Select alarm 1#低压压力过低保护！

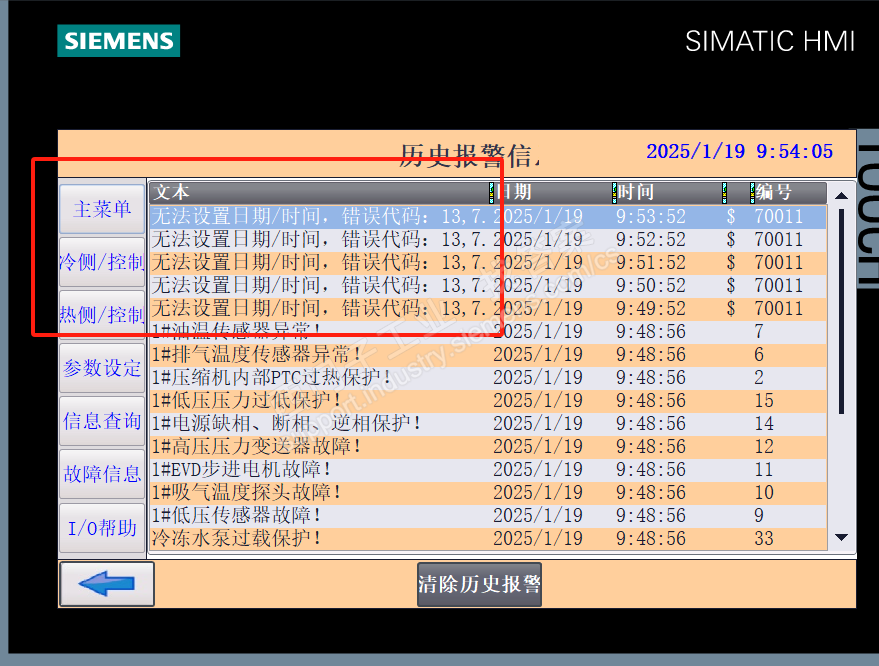(x=488, y=400)
